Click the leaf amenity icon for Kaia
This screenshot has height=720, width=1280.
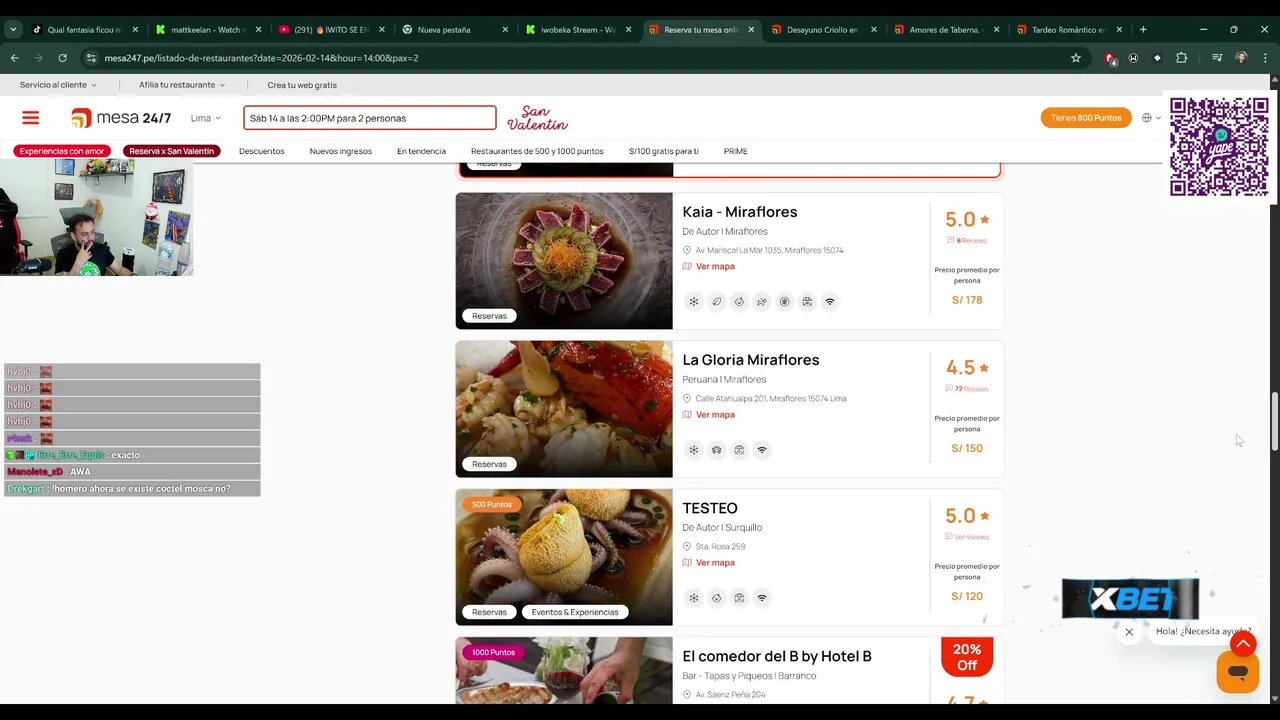(716, 301)
